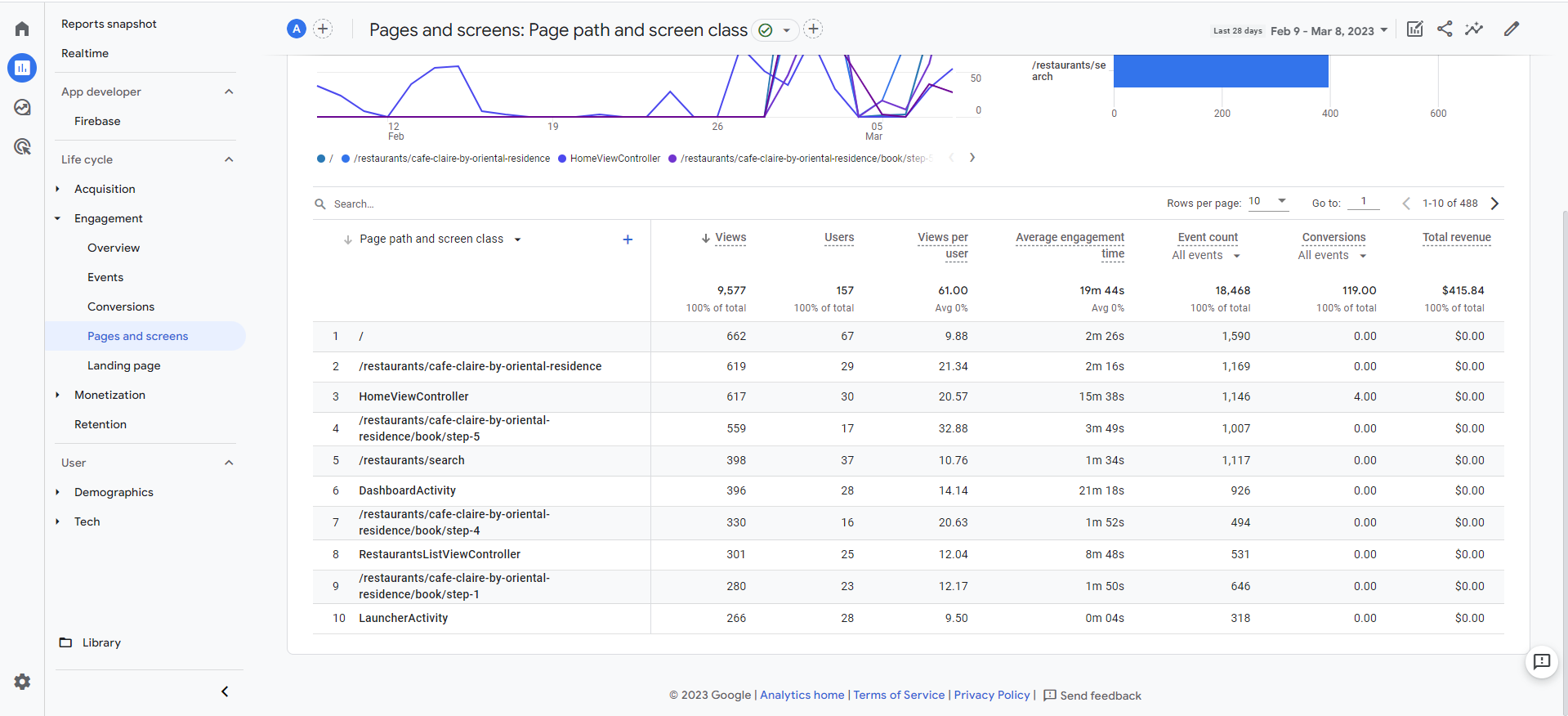Click the pencil Customize report icon
The width and height of the screenshot is (1568, 716).
coord(1512,29)
